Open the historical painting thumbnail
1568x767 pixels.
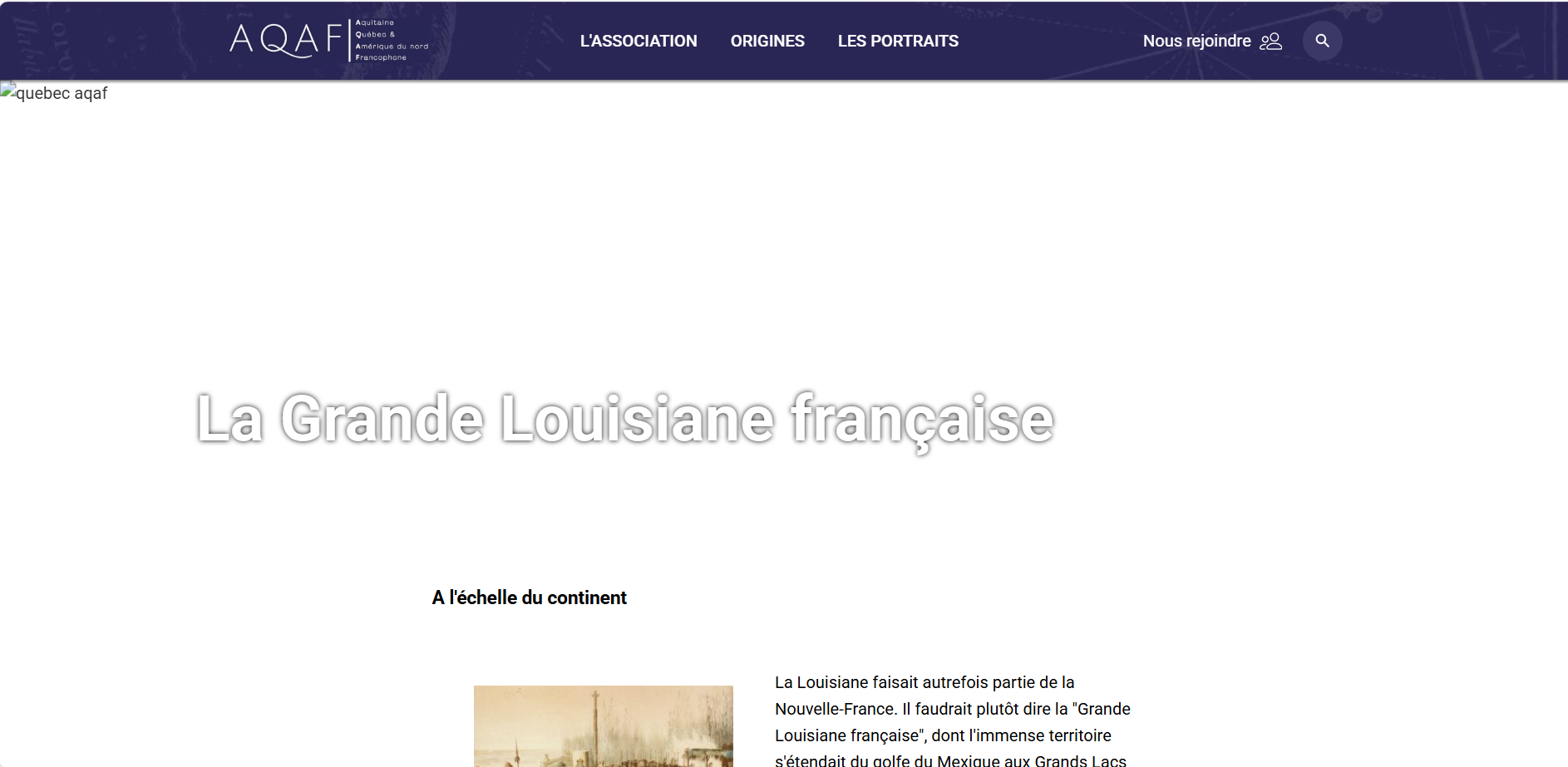[x=603, y=725]
